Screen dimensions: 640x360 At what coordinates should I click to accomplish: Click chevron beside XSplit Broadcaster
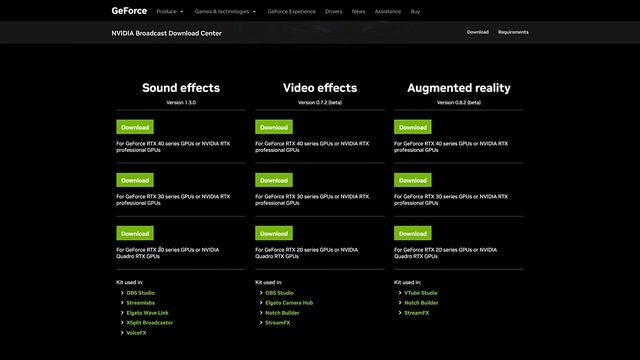point(122,322)
